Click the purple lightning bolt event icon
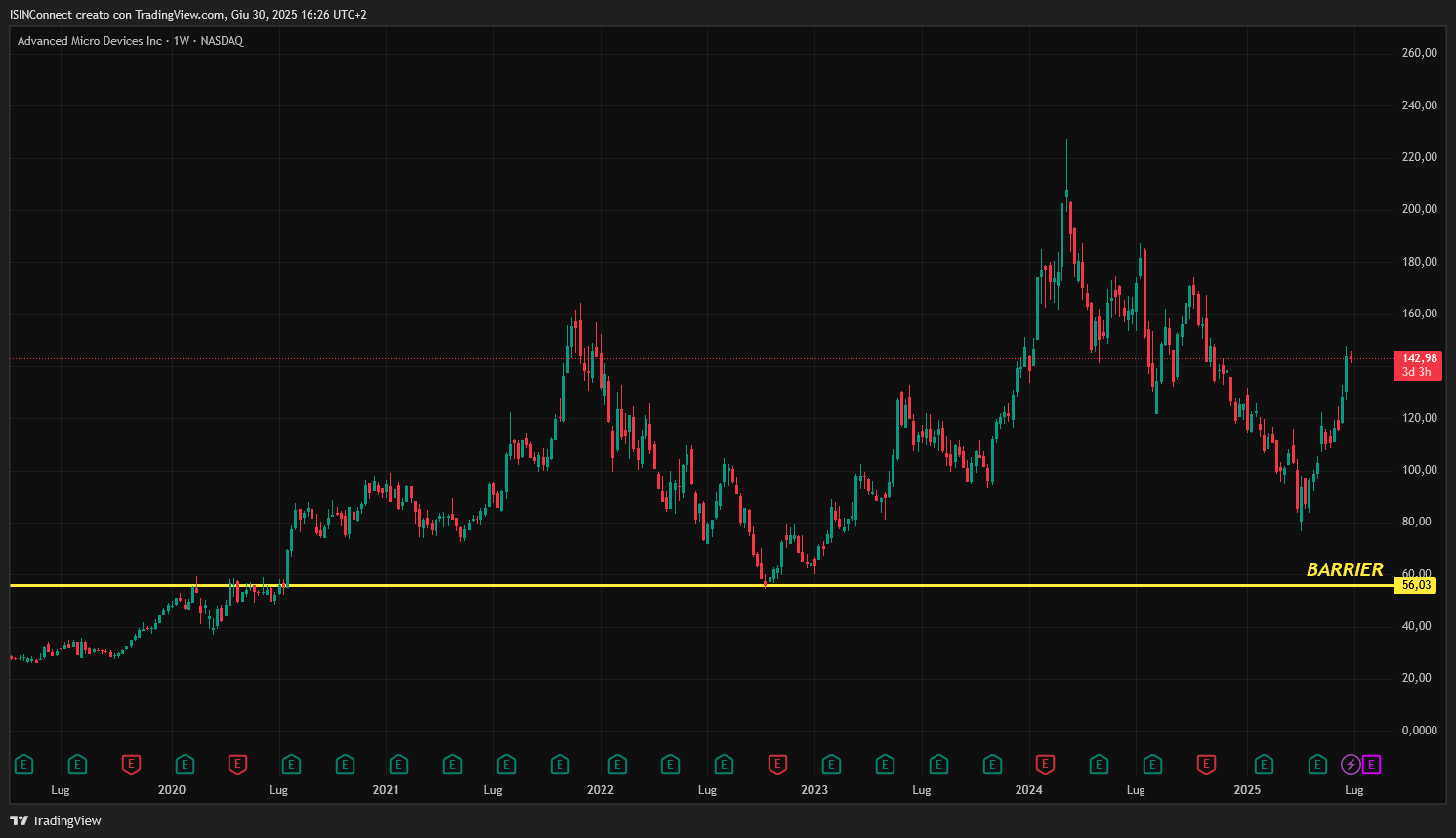The width and height of the screenshot is (1456, 838). 1351,764
